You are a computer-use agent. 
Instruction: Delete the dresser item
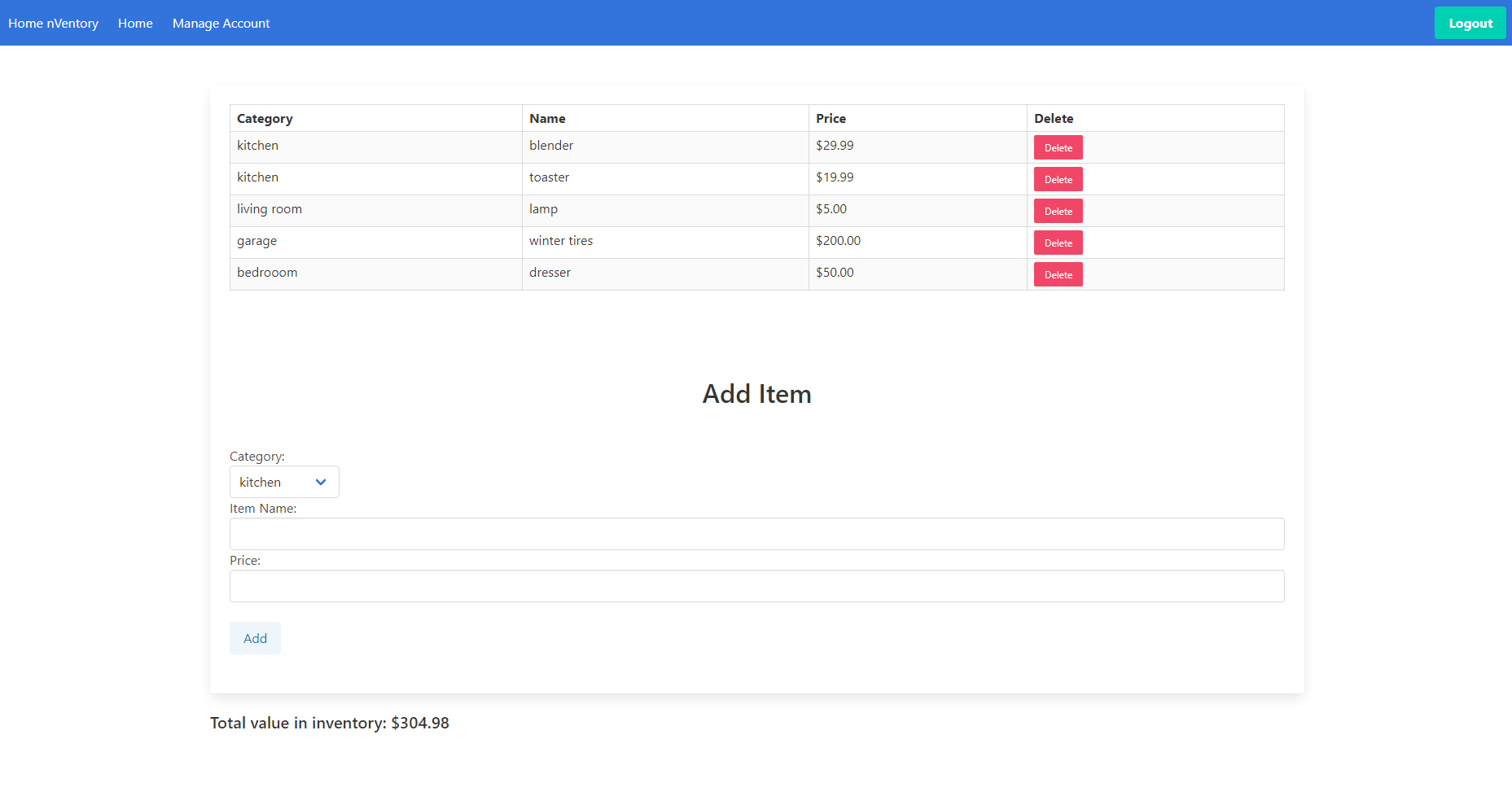pyautogui.click(x=1058, y=274)
